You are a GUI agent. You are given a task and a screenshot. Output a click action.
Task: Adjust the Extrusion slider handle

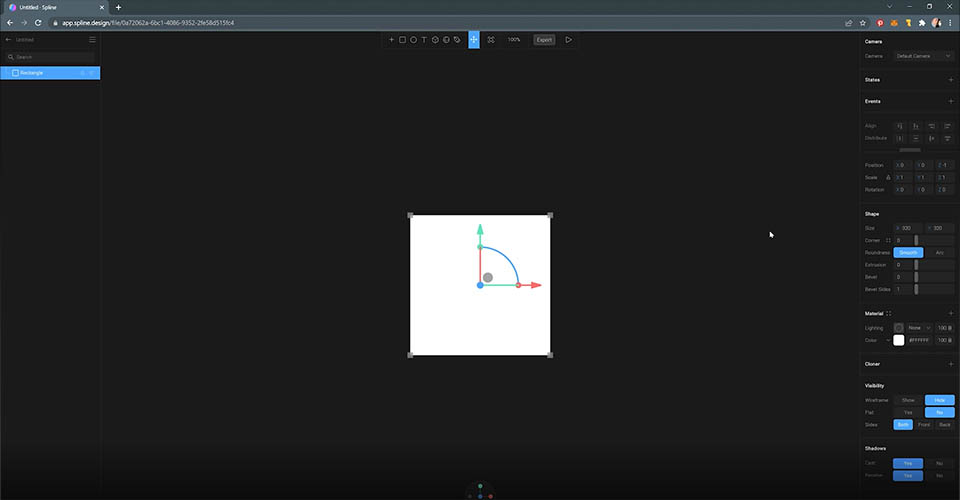pos(916,265)
